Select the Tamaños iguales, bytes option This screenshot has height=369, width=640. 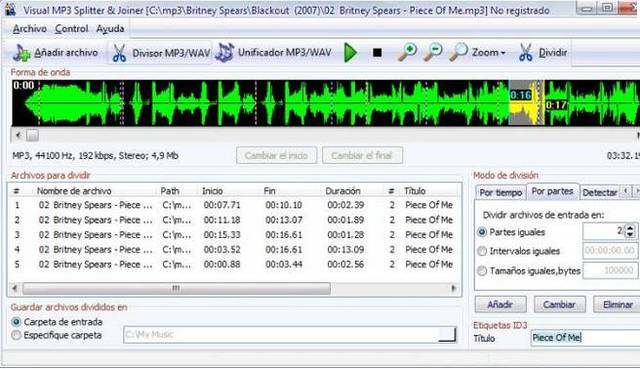[x=482, y=270]
